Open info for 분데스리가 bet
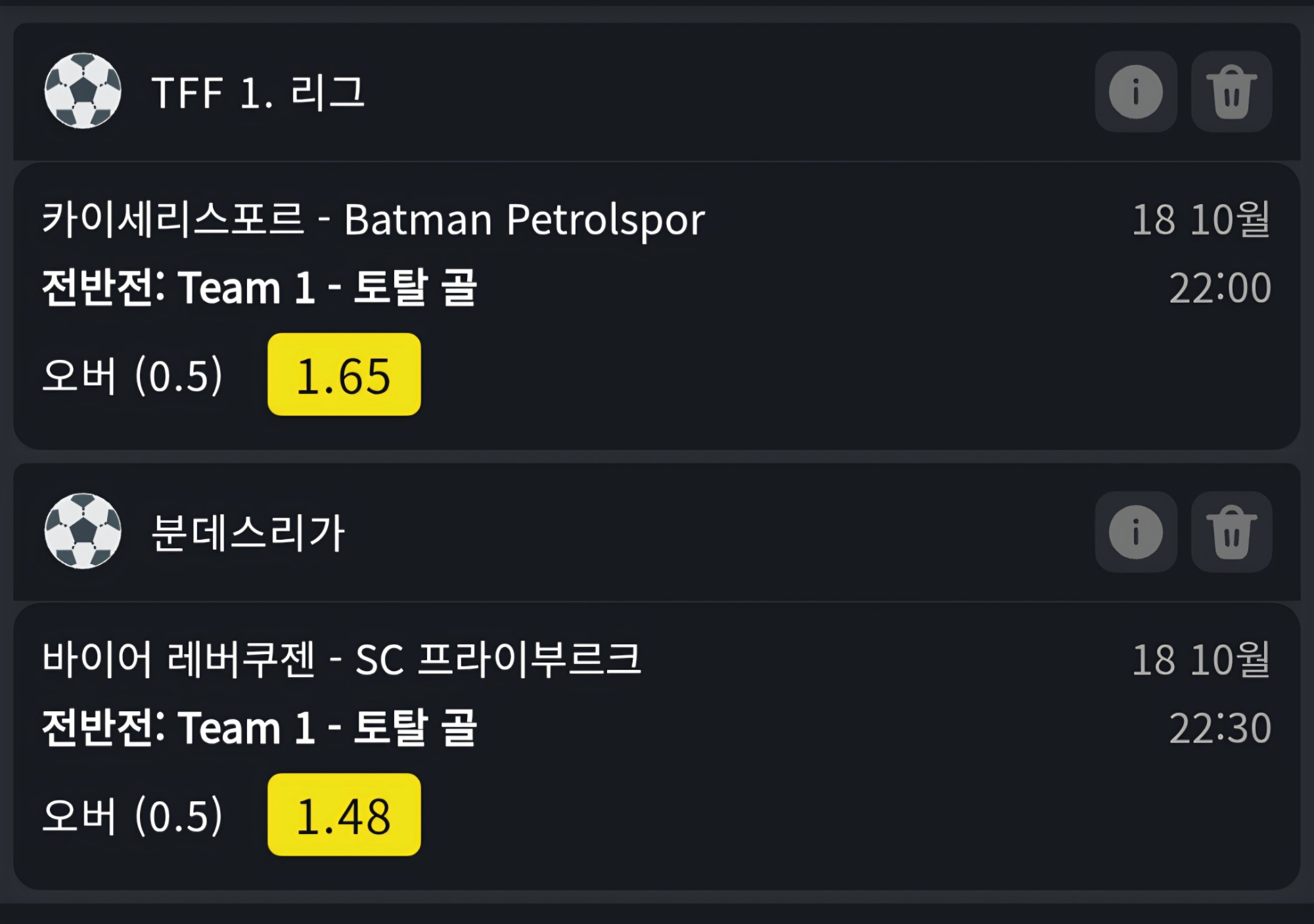 pos(1136,532)
